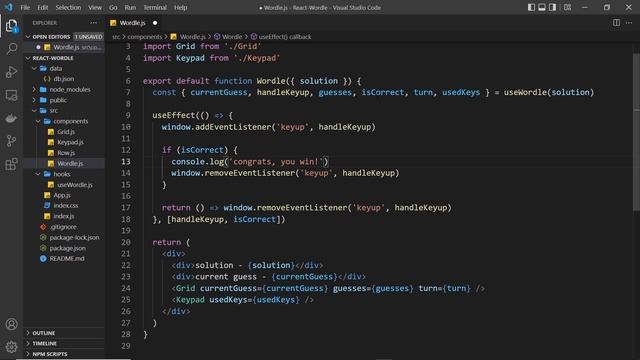Open .gitignore in the explorer

coord(64,227)
